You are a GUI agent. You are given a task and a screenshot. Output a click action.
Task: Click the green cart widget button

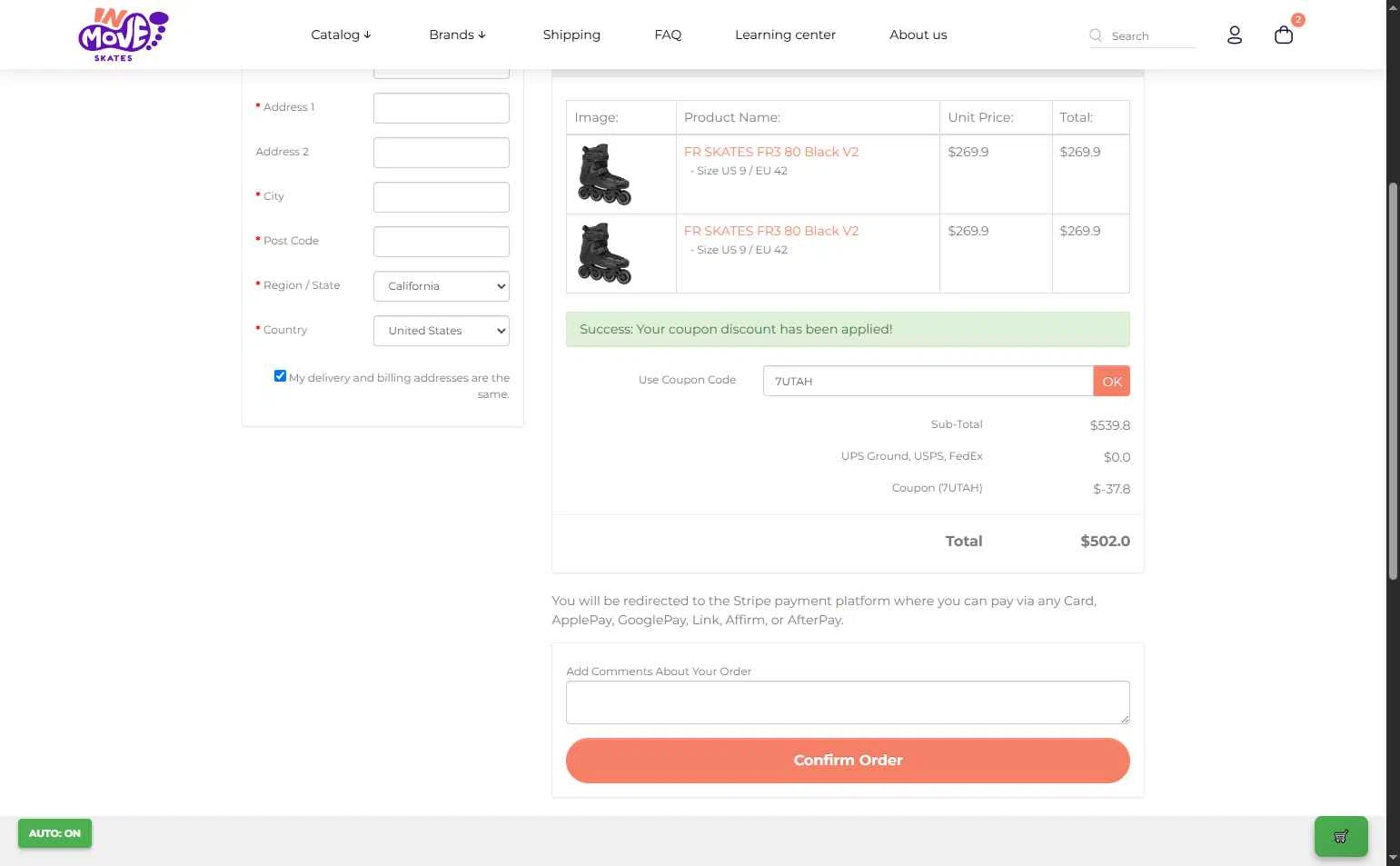(x=1341, y=836)
